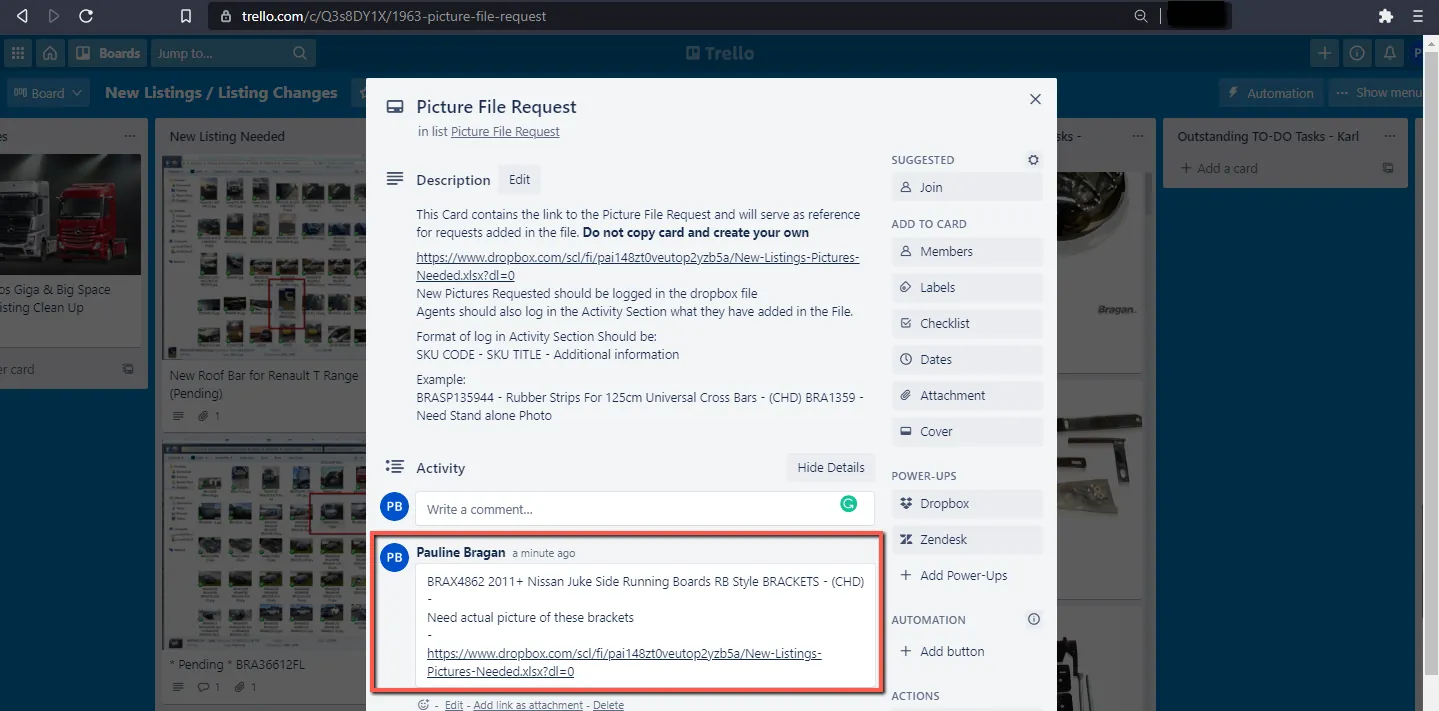Bookmark this page icon in address bar
Image resolution: width=1439 pixels, height=711 pixels.
[185, 16]
